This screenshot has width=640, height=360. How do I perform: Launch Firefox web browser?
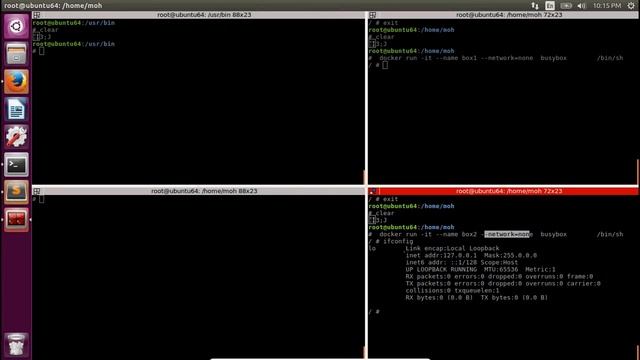[16, 81]
